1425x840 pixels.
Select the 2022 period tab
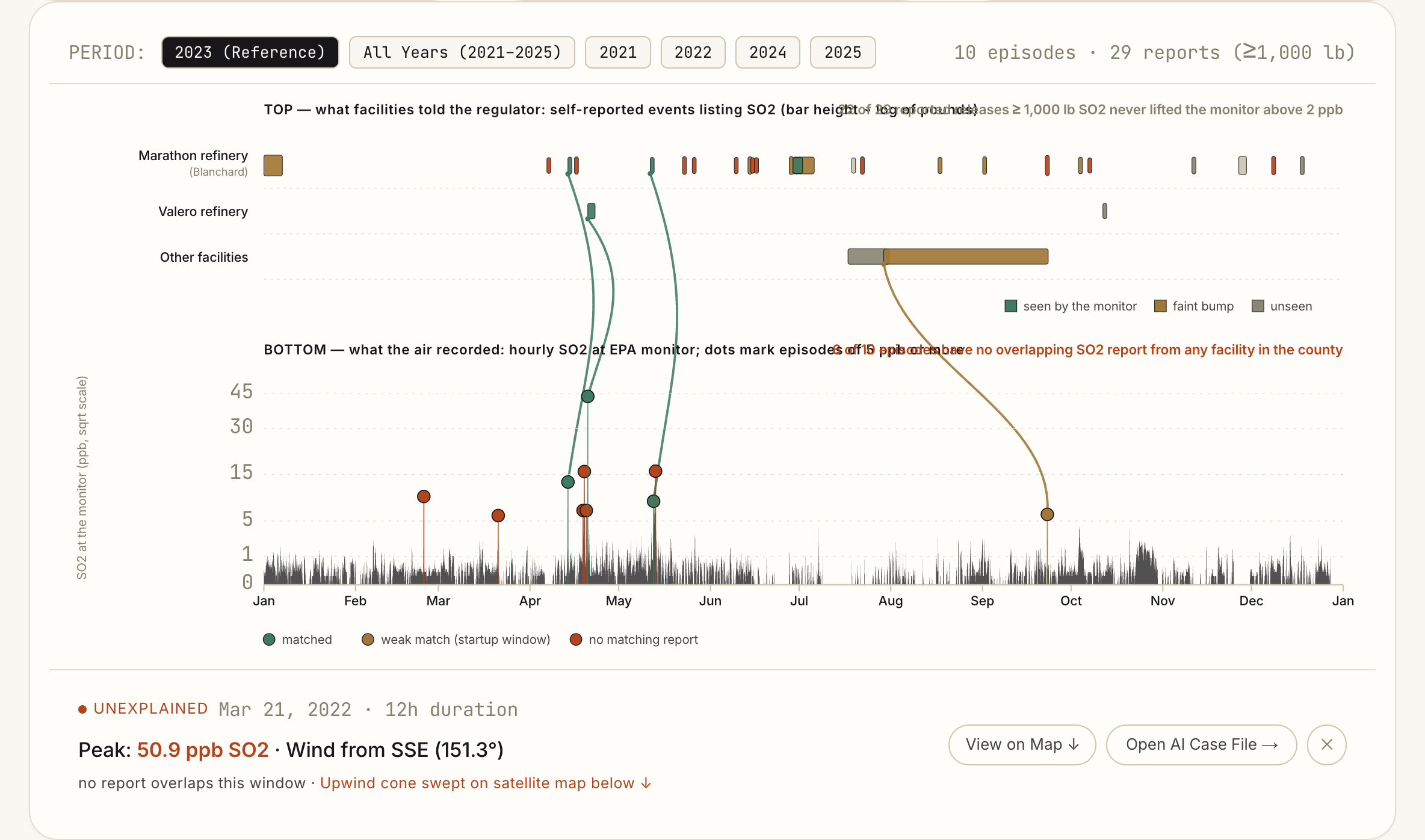pyautogui.click(x=693, y=52)
